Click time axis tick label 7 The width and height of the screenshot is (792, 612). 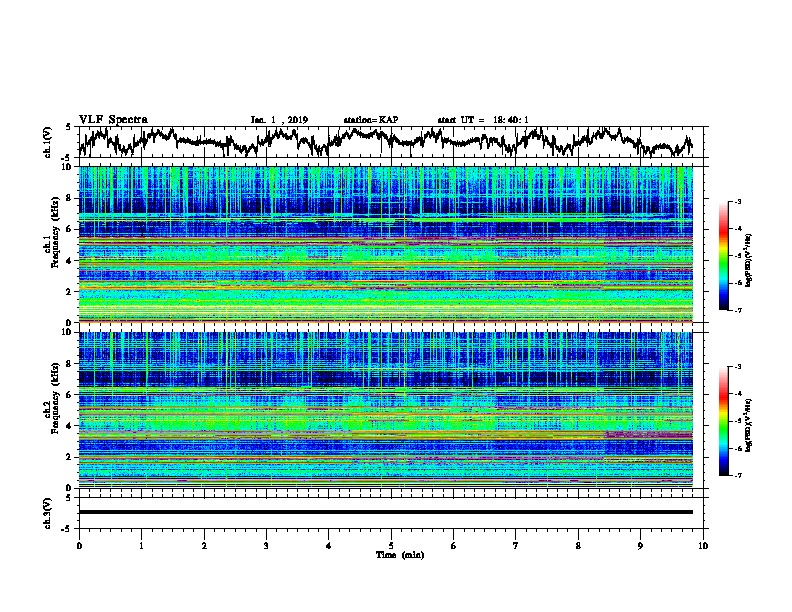[516, 546]
